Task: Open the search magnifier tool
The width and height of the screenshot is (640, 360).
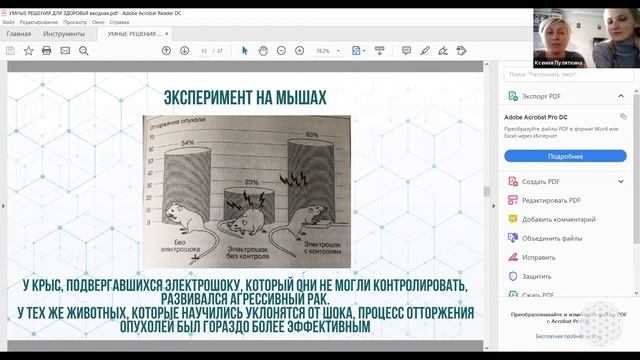Action: click(x=84, y=51)
